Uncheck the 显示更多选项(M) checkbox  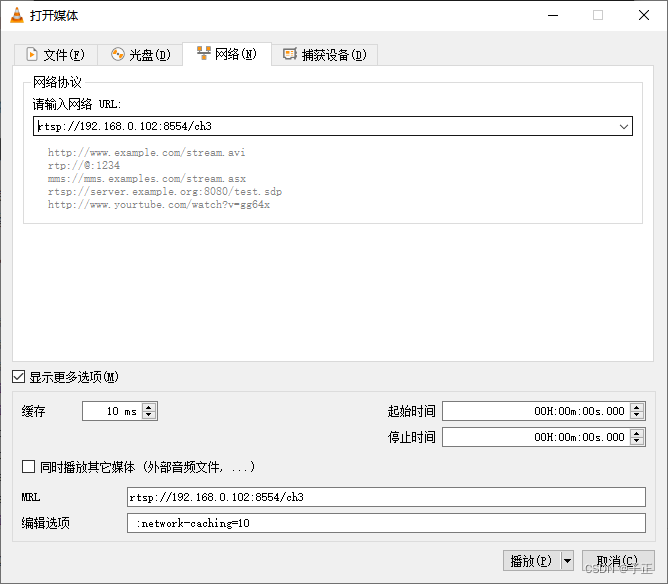(18, 377)
